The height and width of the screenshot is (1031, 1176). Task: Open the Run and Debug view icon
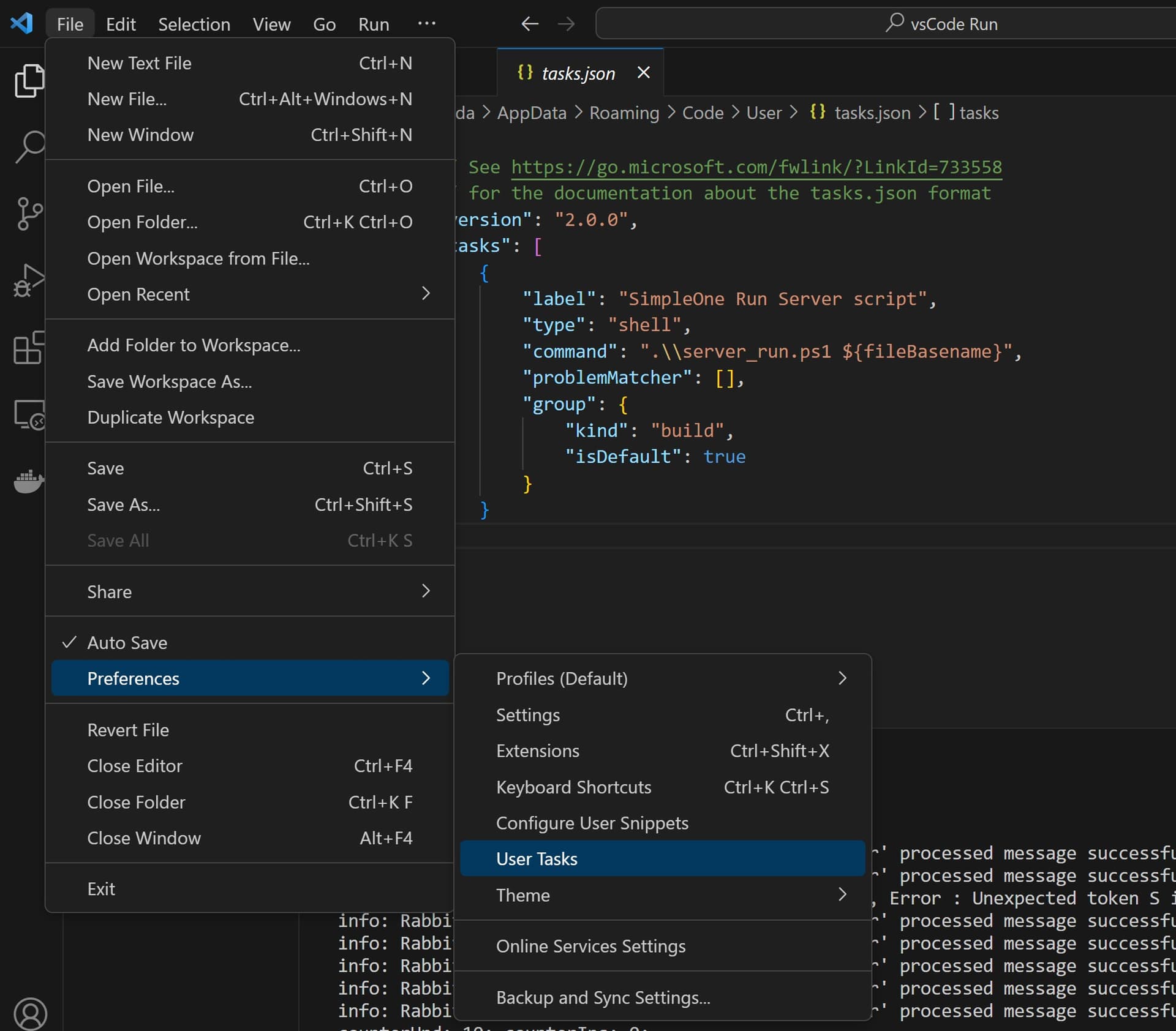click(x=28, y=280)
